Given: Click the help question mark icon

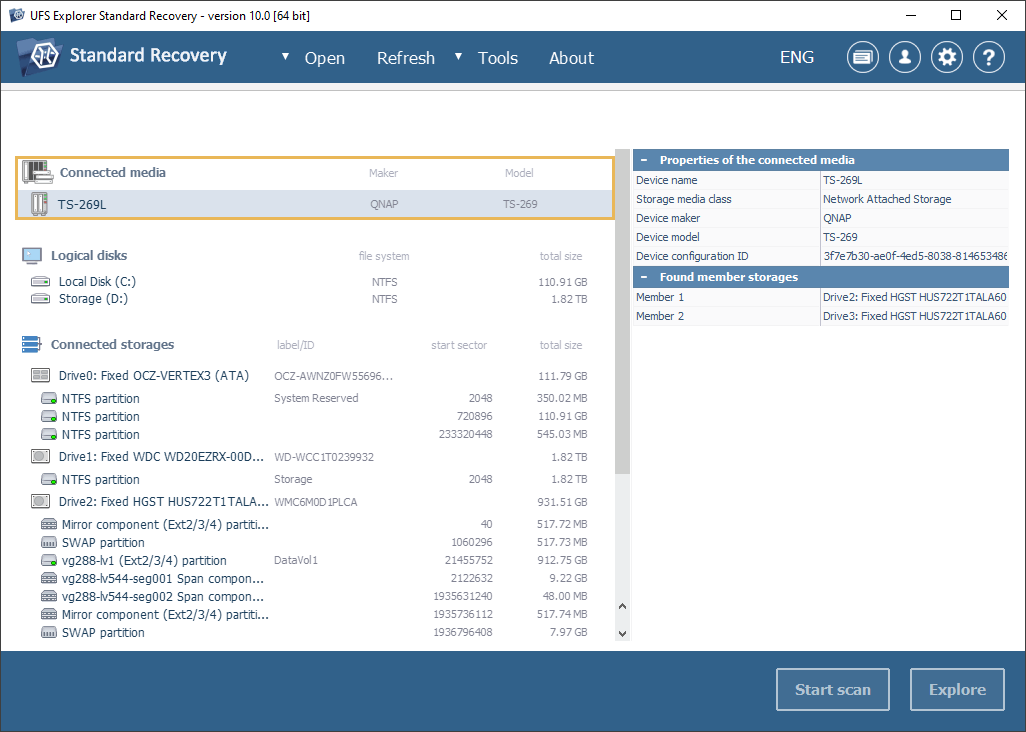Looking at the screenshot, I should (x=989, y=58).
